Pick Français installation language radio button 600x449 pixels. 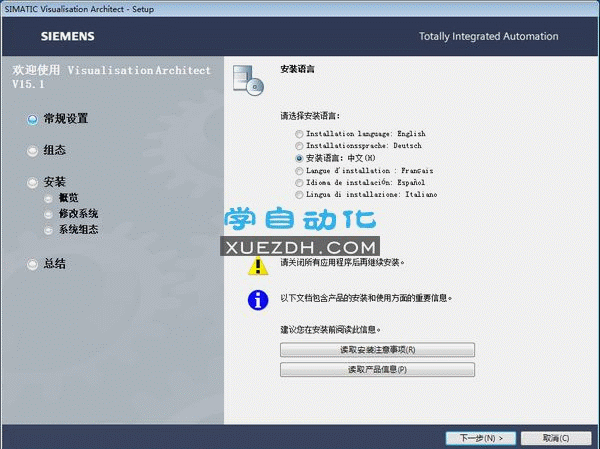click(299, 171)
